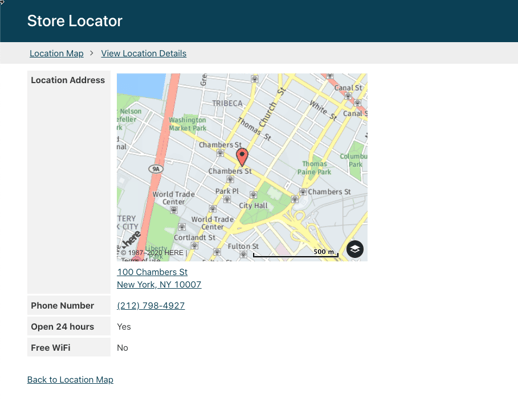Click the 100 Chambers St address link

point(152,272)
